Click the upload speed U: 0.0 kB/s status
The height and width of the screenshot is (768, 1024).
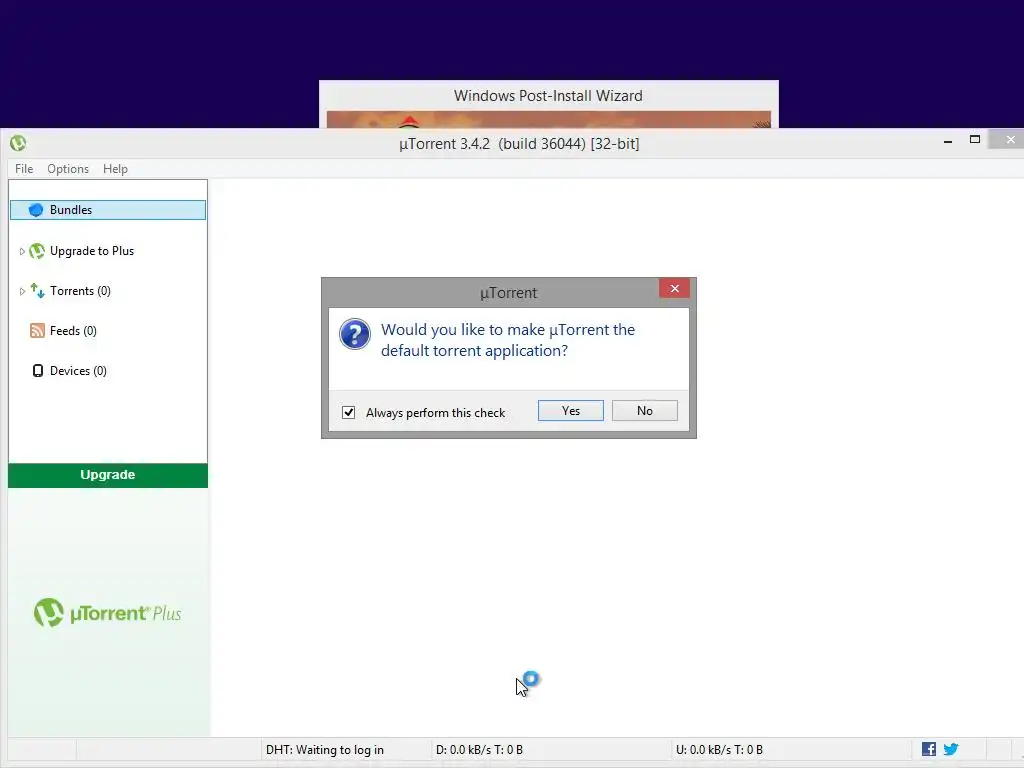tap(719, 750)
